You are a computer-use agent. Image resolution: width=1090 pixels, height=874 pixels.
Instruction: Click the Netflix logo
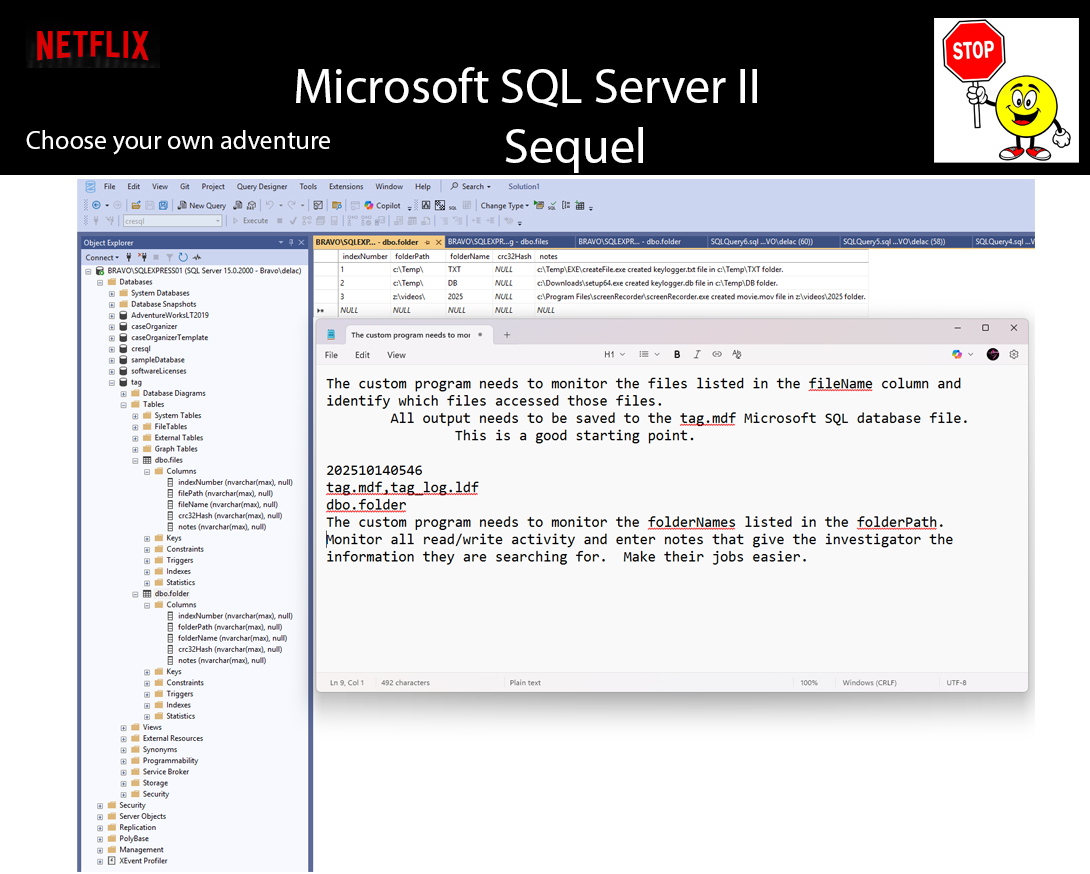92,45
